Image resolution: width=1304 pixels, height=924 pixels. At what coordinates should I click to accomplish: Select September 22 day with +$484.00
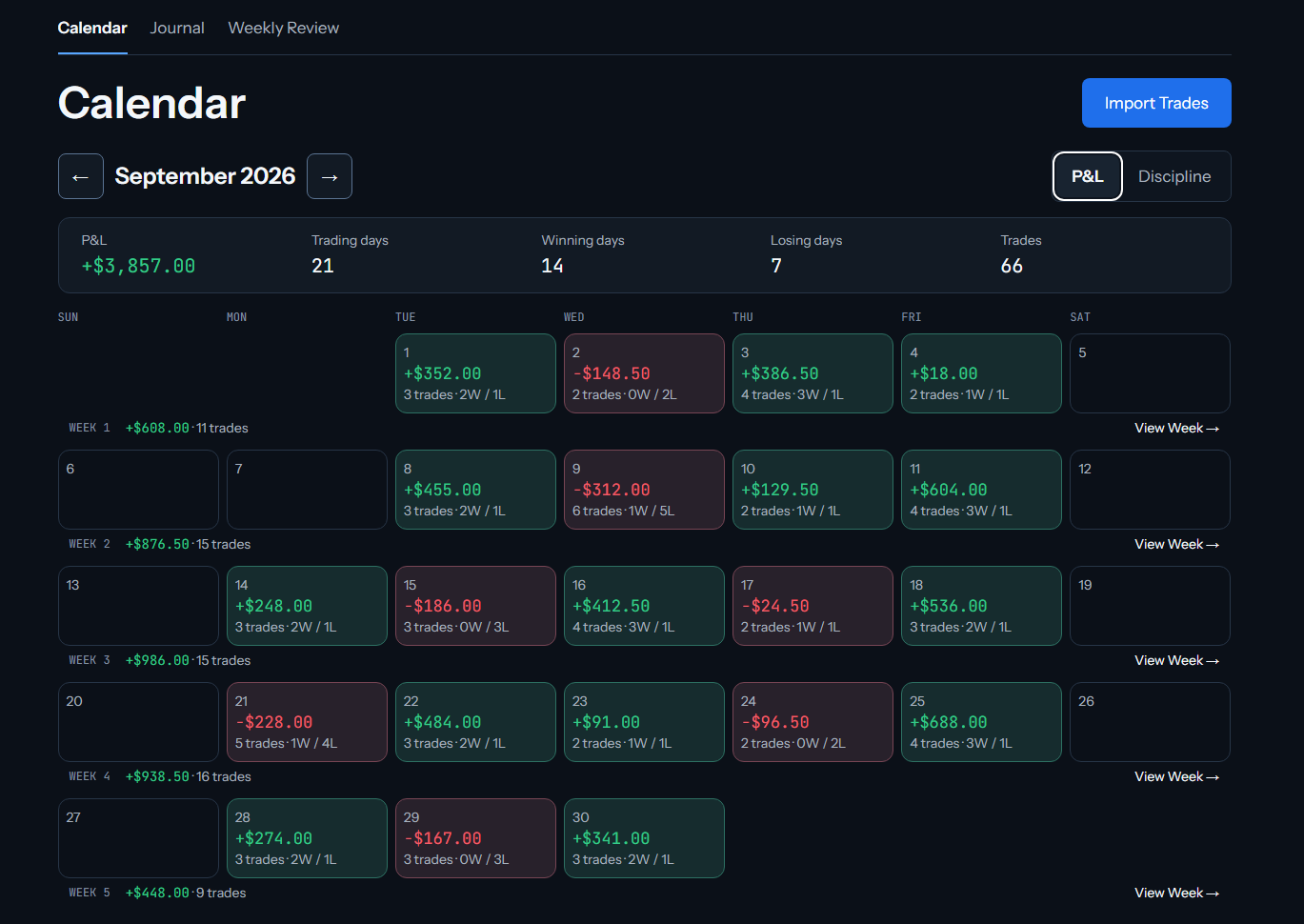click(x=475, y=722)
